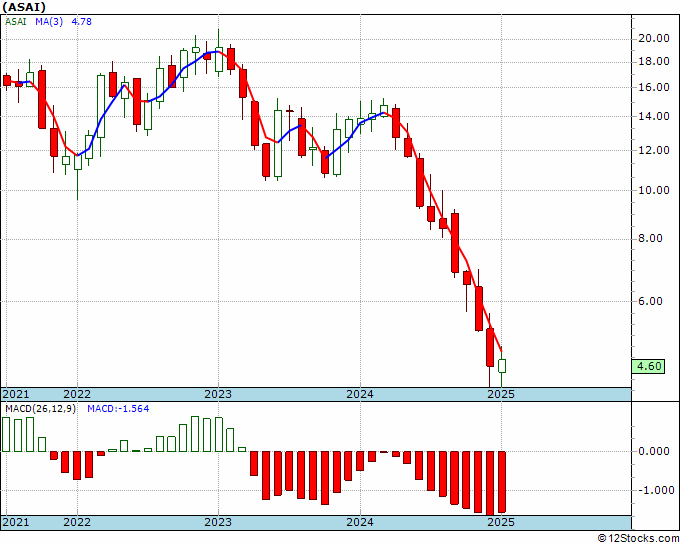
Task: Click the 2021 label on MACD axis
Action: point(16,522)
